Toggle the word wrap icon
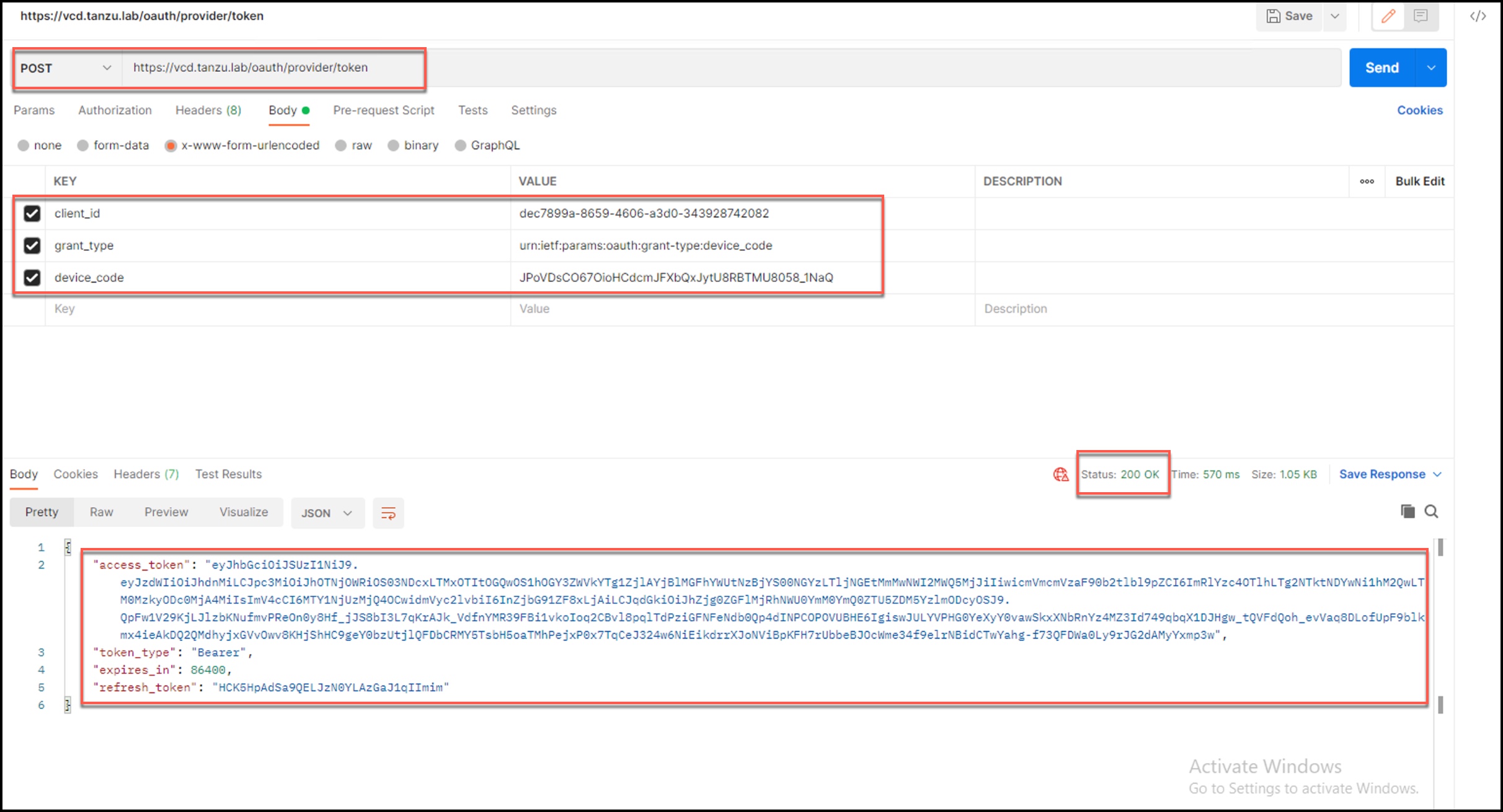1503x812 pixels. pyautogui.click(x=388, y=513)
